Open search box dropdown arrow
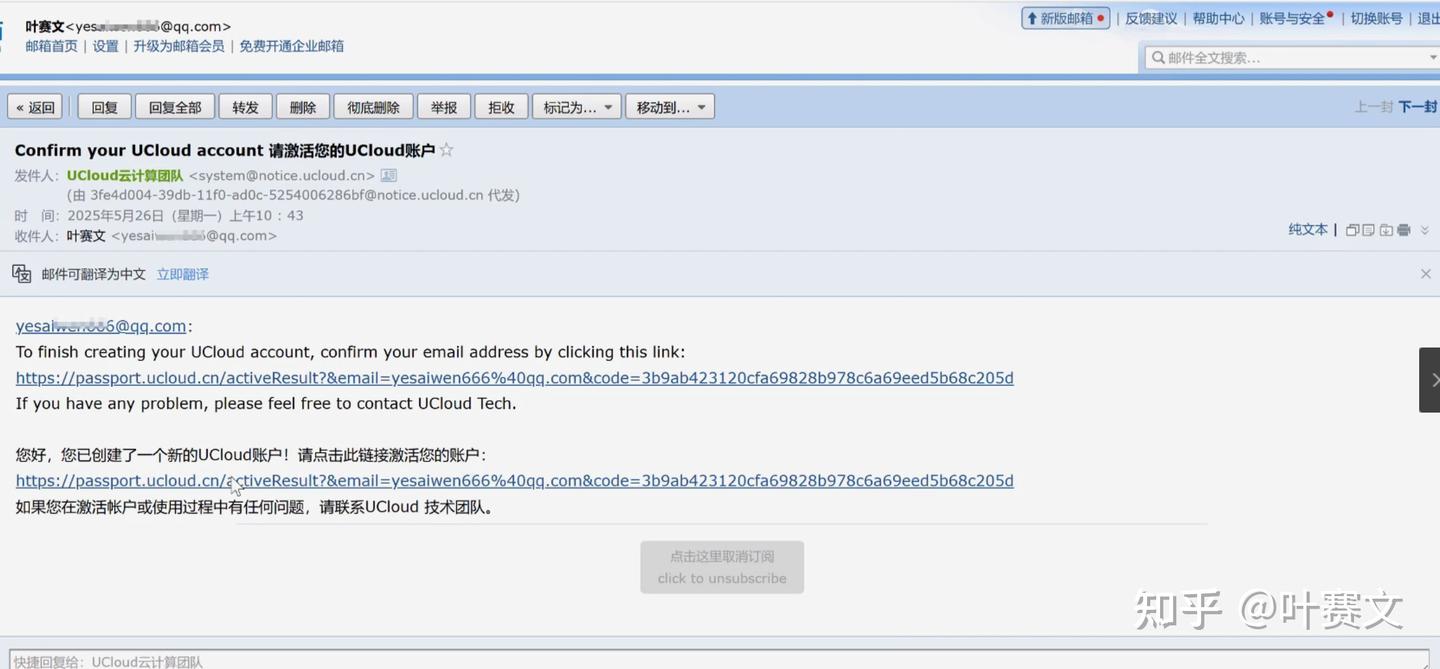1440x669 pixels. pos(1433,58)
